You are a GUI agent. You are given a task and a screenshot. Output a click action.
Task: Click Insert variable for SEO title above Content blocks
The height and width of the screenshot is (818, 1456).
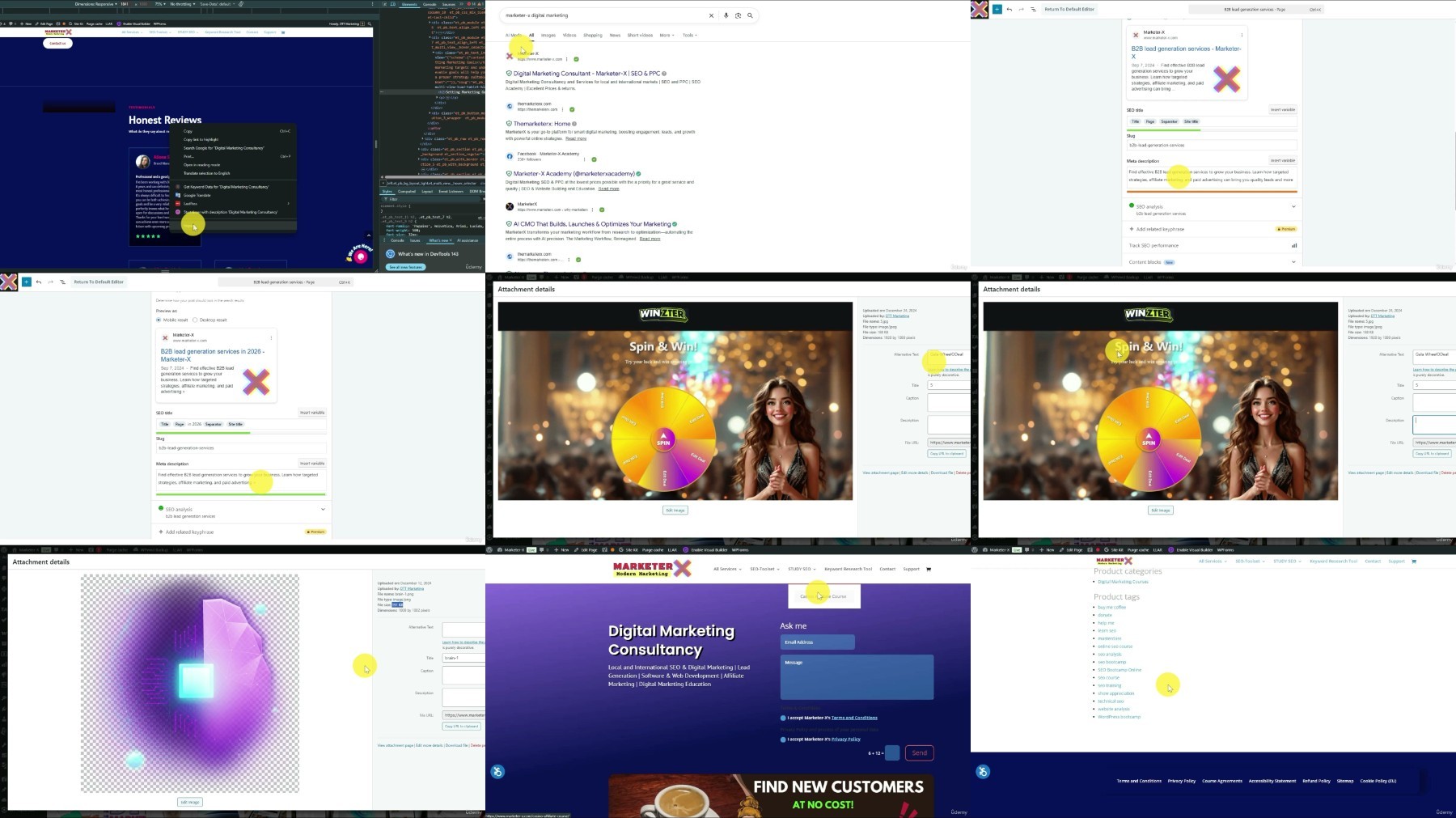coord(1282,109)
